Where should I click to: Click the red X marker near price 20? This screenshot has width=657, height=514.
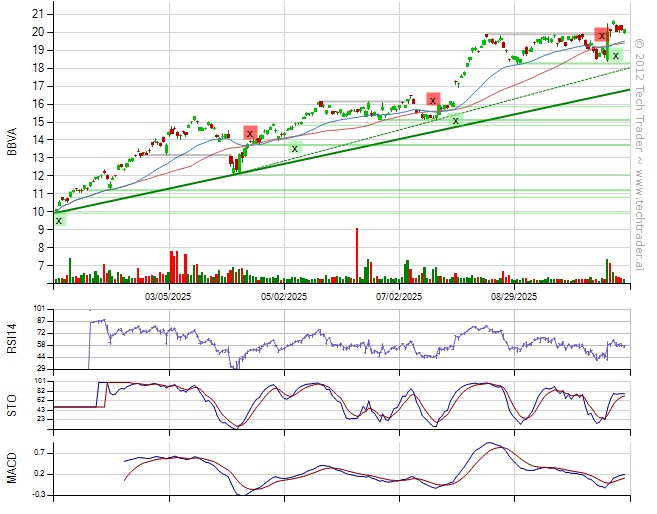[601, 35]
